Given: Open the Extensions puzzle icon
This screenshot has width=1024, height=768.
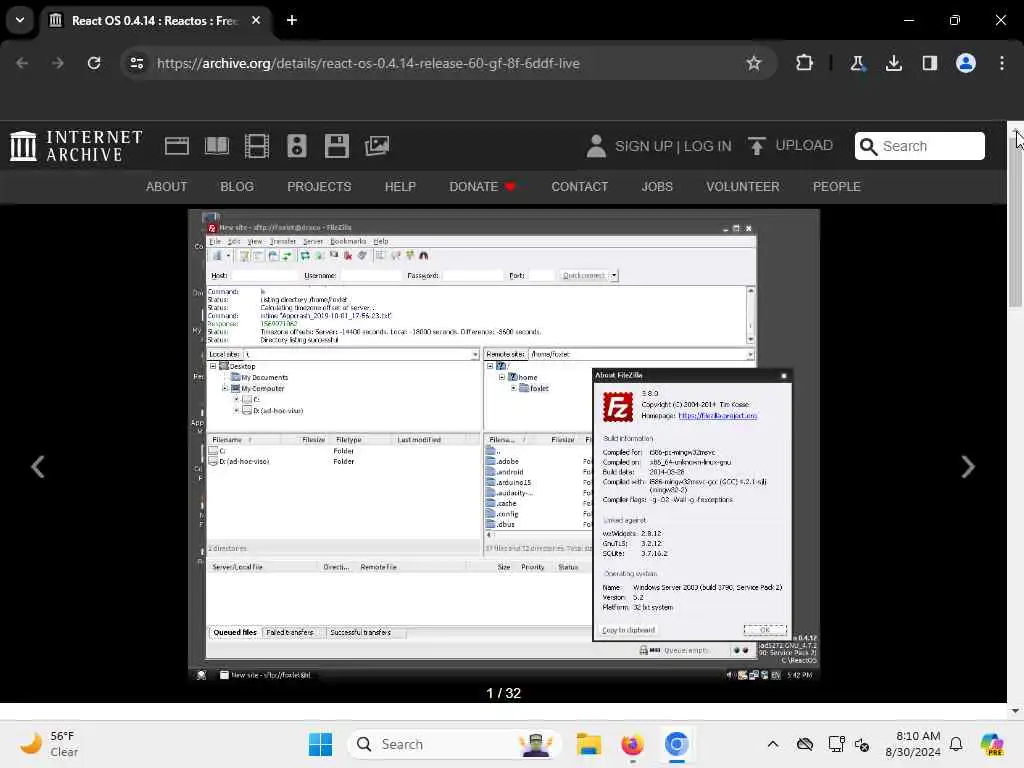Looking at the screenshot, I should 805,63.
